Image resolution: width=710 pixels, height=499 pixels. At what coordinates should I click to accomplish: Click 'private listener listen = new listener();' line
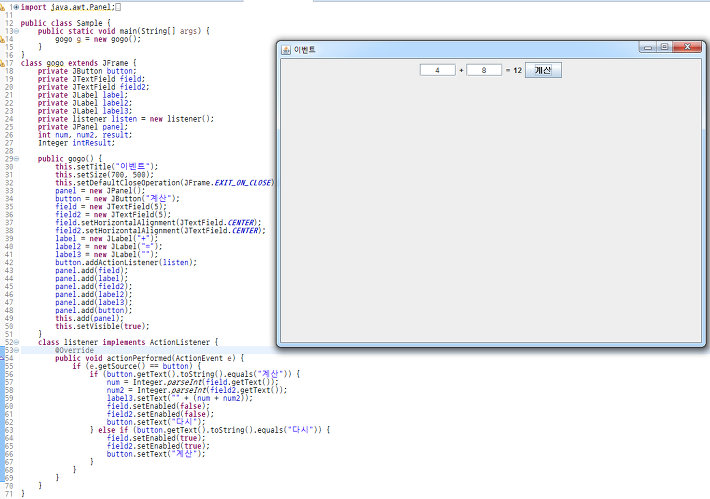click(x=126, y=119)
